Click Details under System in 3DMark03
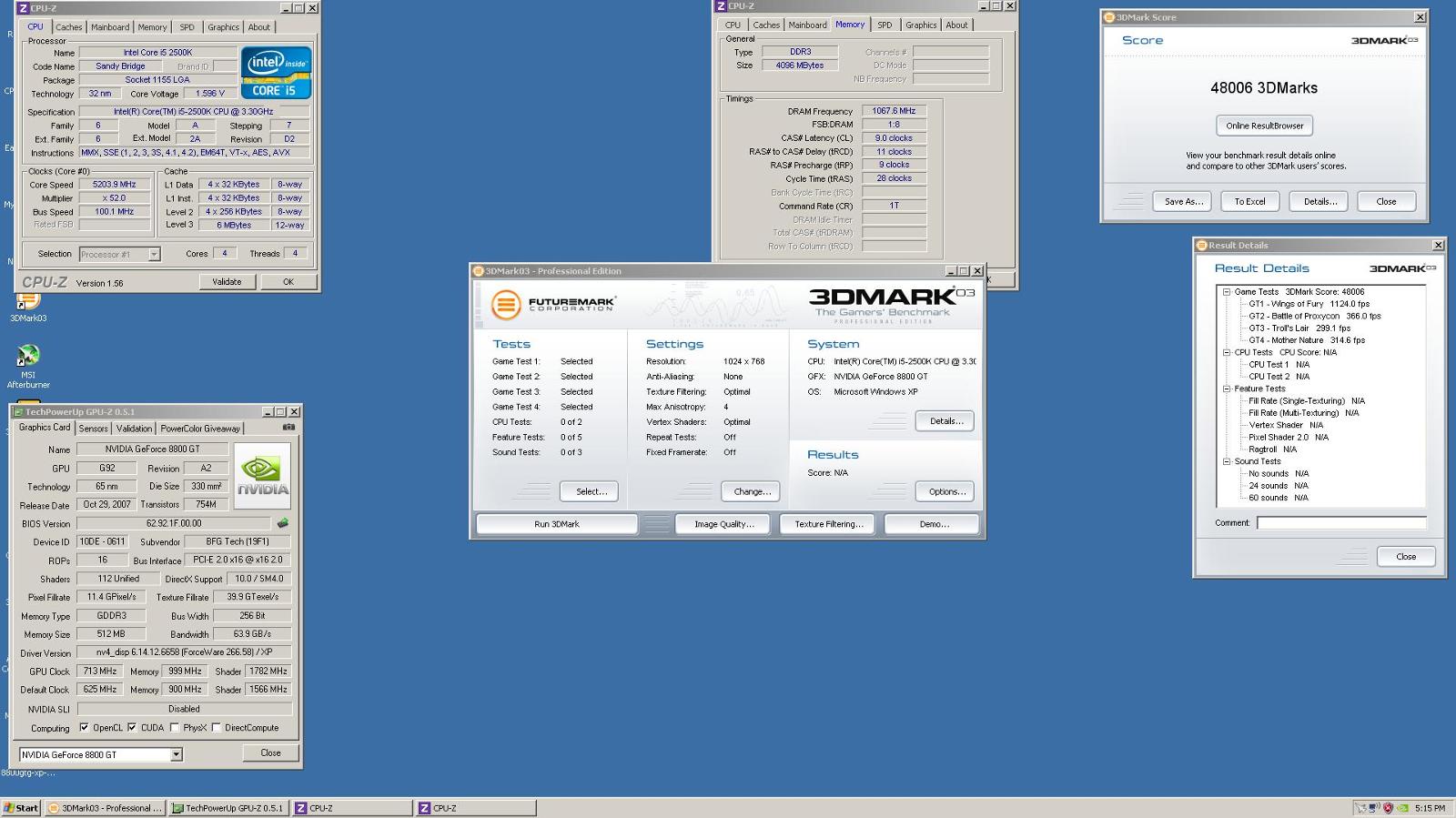Screen dimensions: 1456x818 click(x=945, y=421)
